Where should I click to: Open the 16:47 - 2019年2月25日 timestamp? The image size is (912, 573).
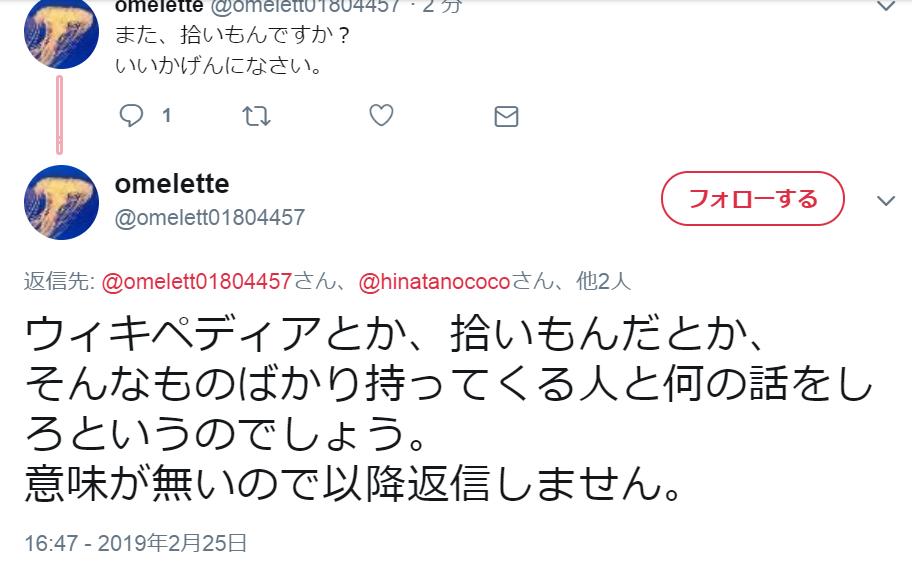pyautogui.click(x=136, y=543)
